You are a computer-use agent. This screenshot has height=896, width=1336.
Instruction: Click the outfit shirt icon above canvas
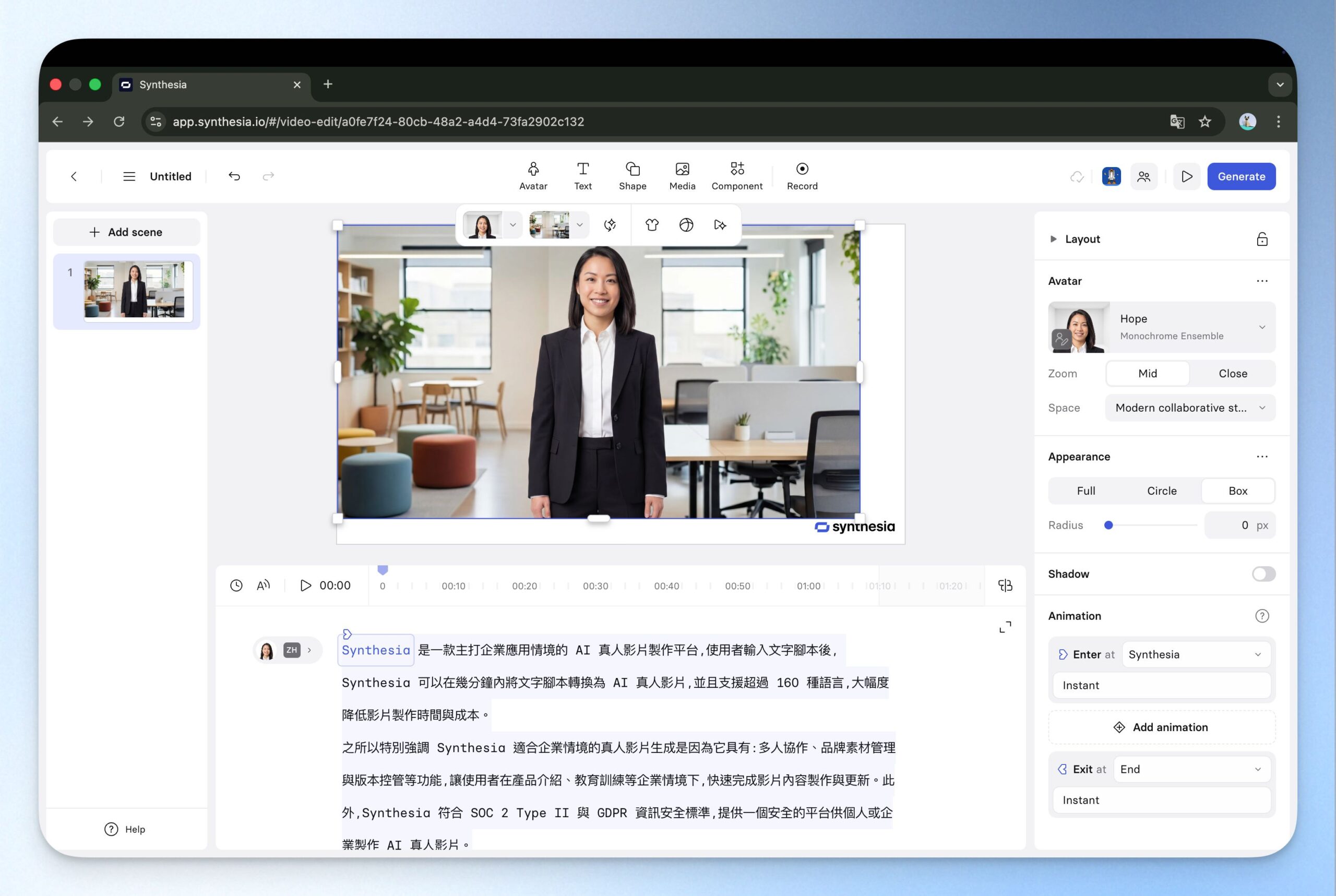click(x=651, y=224)
